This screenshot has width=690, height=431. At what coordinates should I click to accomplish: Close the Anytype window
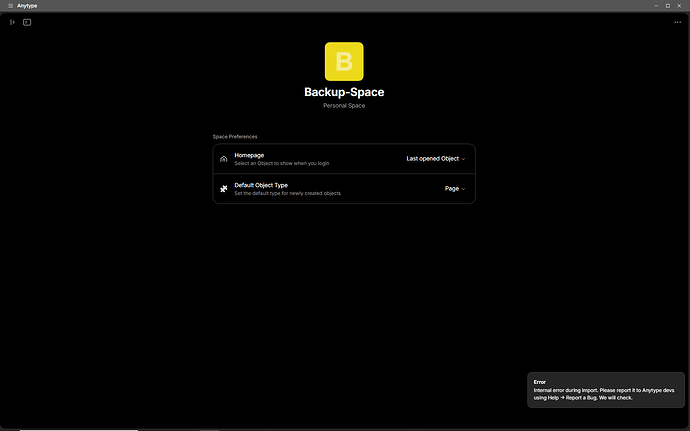(x=679, y=6)
